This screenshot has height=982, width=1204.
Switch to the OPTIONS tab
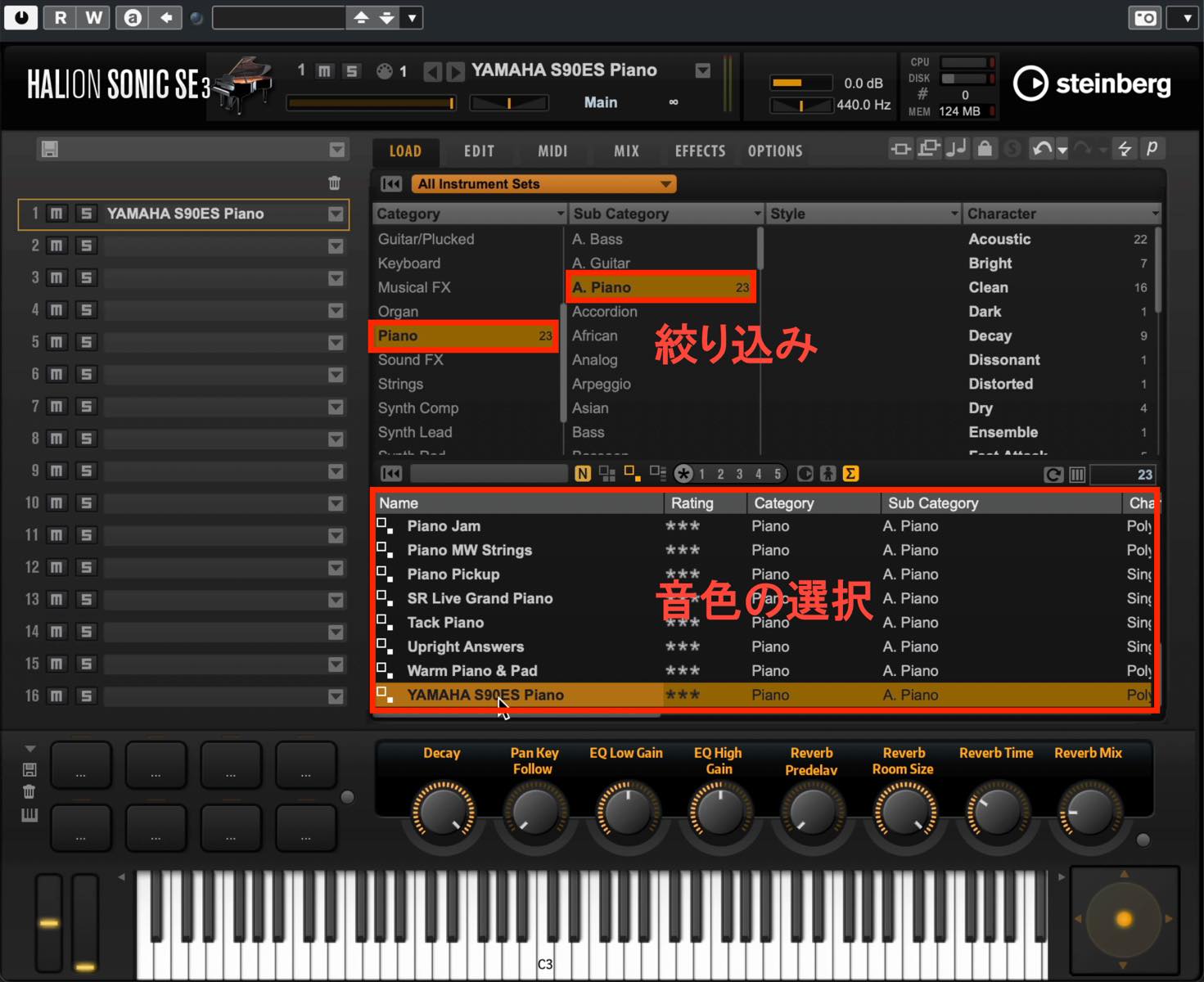[775, 151]
